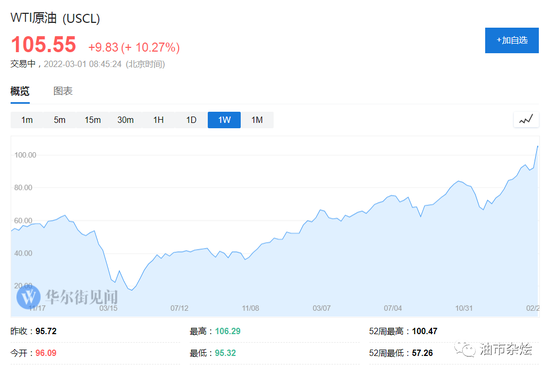
Task: Click the 100.00 price axis label
Action: 25,155
